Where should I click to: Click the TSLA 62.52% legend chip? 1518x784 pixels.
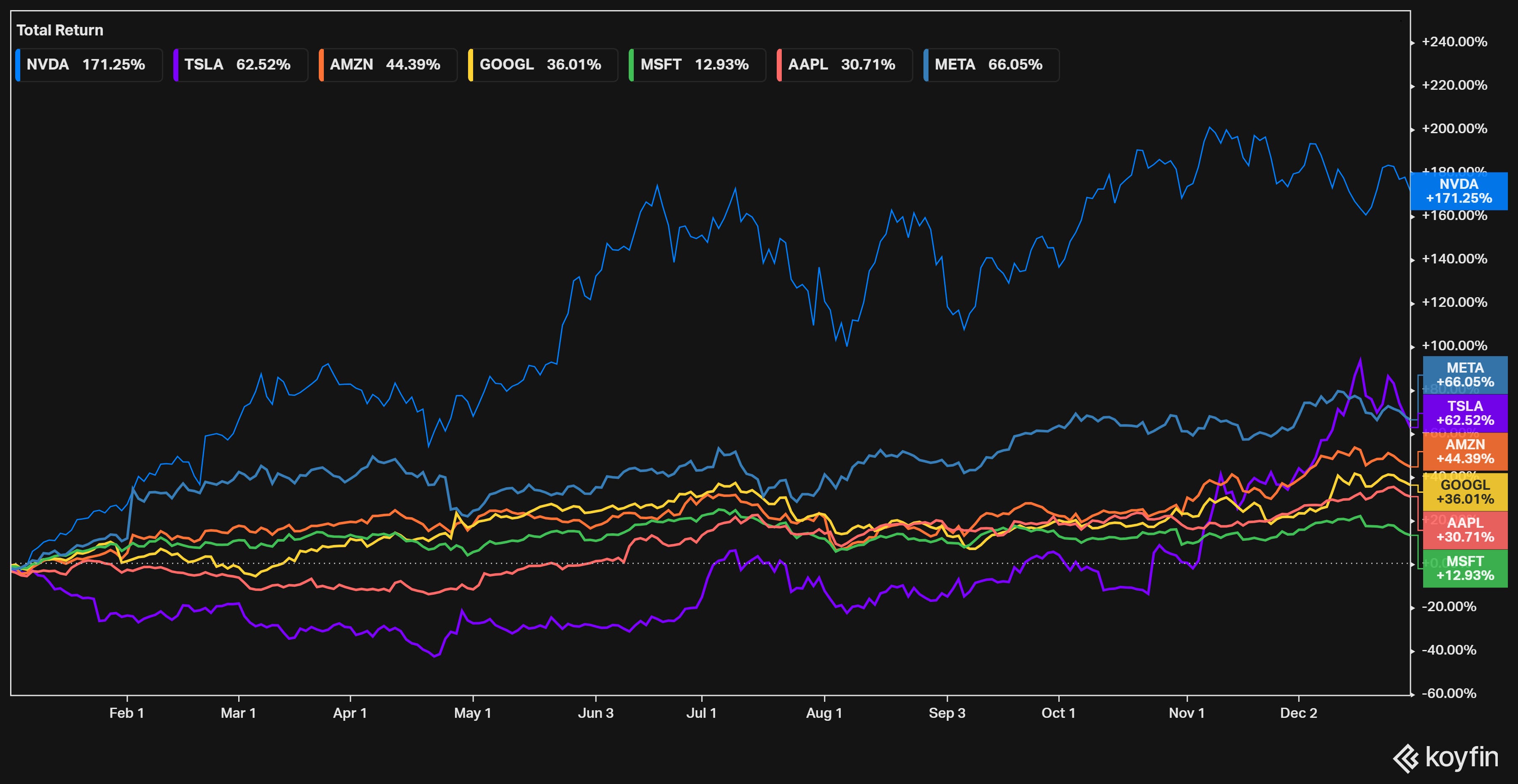click(240, 65)
